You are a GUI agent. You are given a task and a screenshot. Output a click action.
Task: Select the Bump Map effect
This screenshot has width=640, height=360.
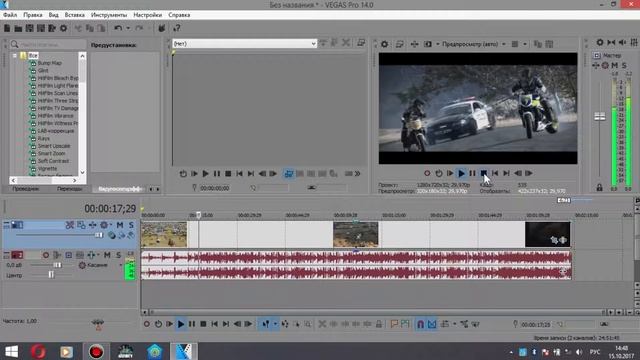point(49,63)
